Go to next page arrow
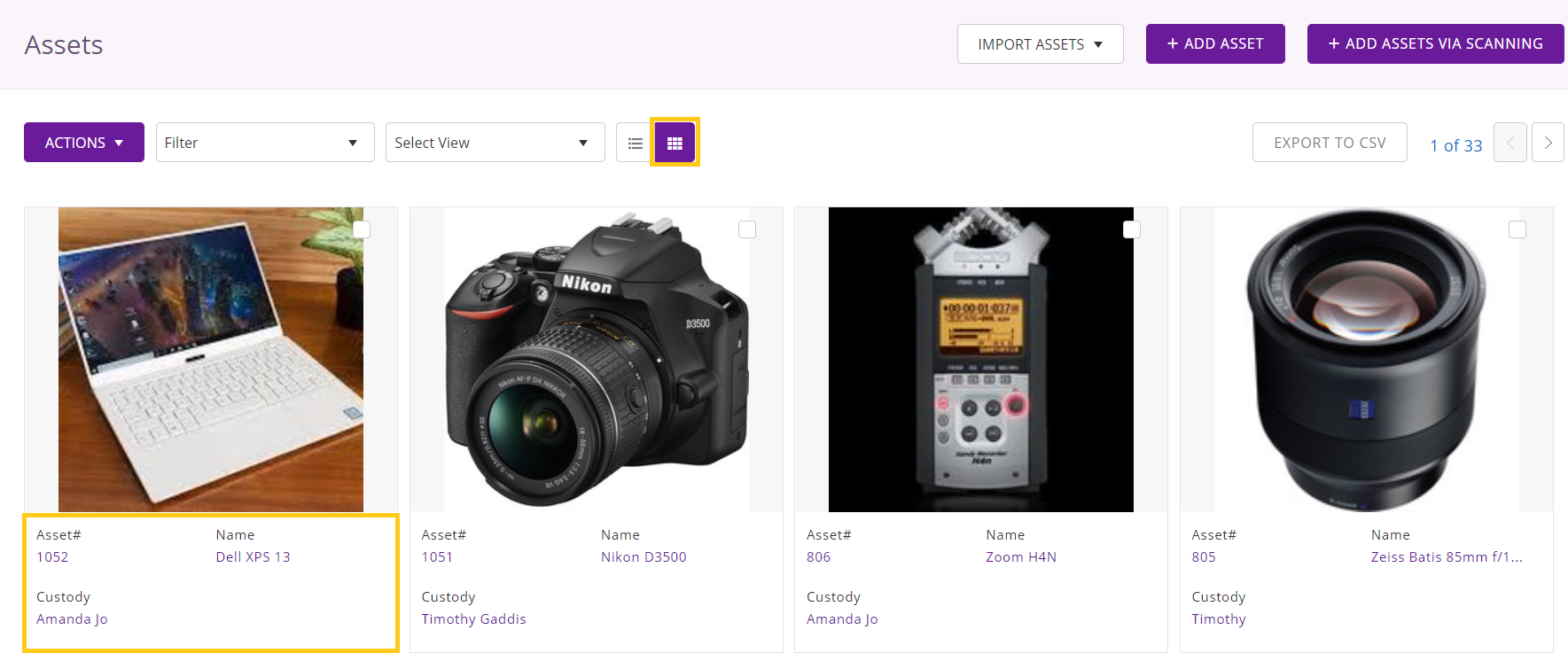The width and height of the screenshot is (1568, 661). (x=1548, y=143)
